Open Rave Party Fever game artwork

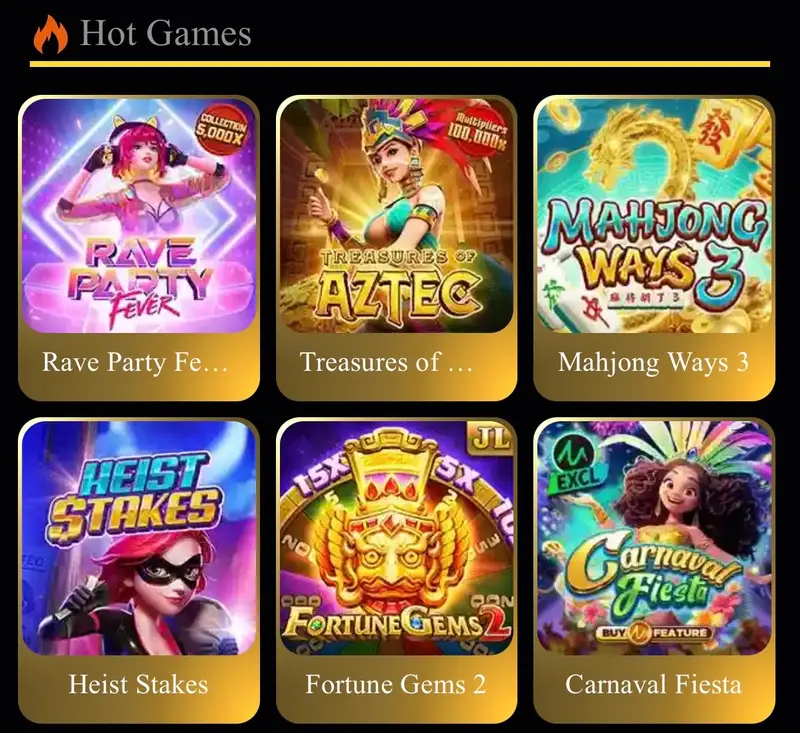coord(138,215)
